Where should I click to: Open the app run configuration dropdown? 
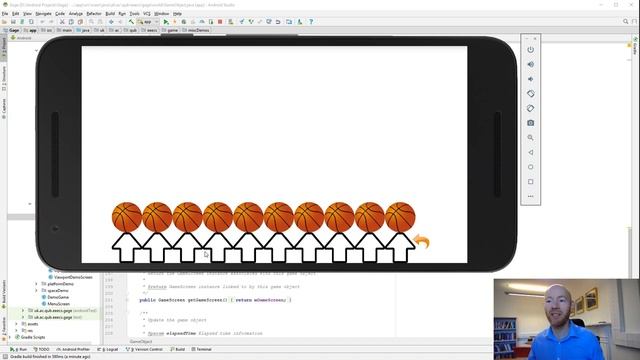(x=148, y=22)
